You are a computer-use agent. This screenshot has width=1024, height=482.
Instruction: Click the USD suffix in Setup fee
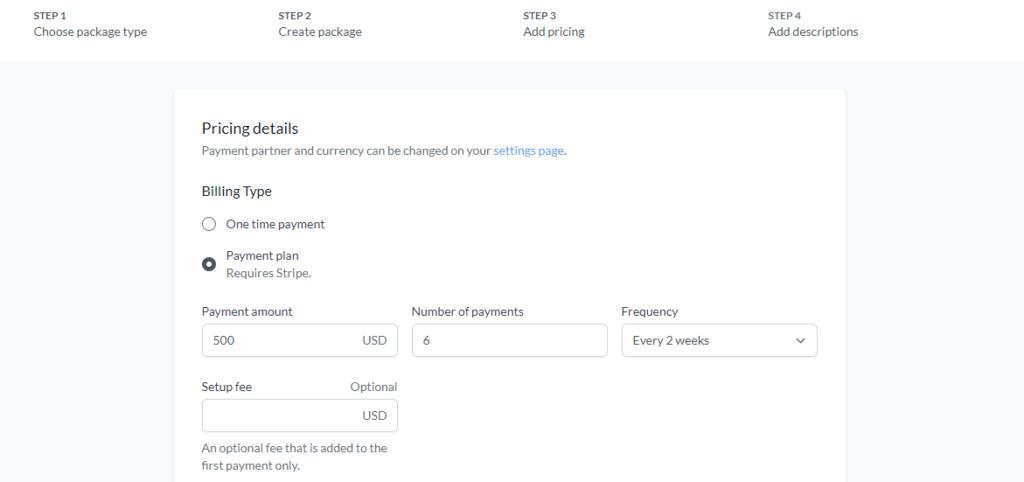point(375,415)
